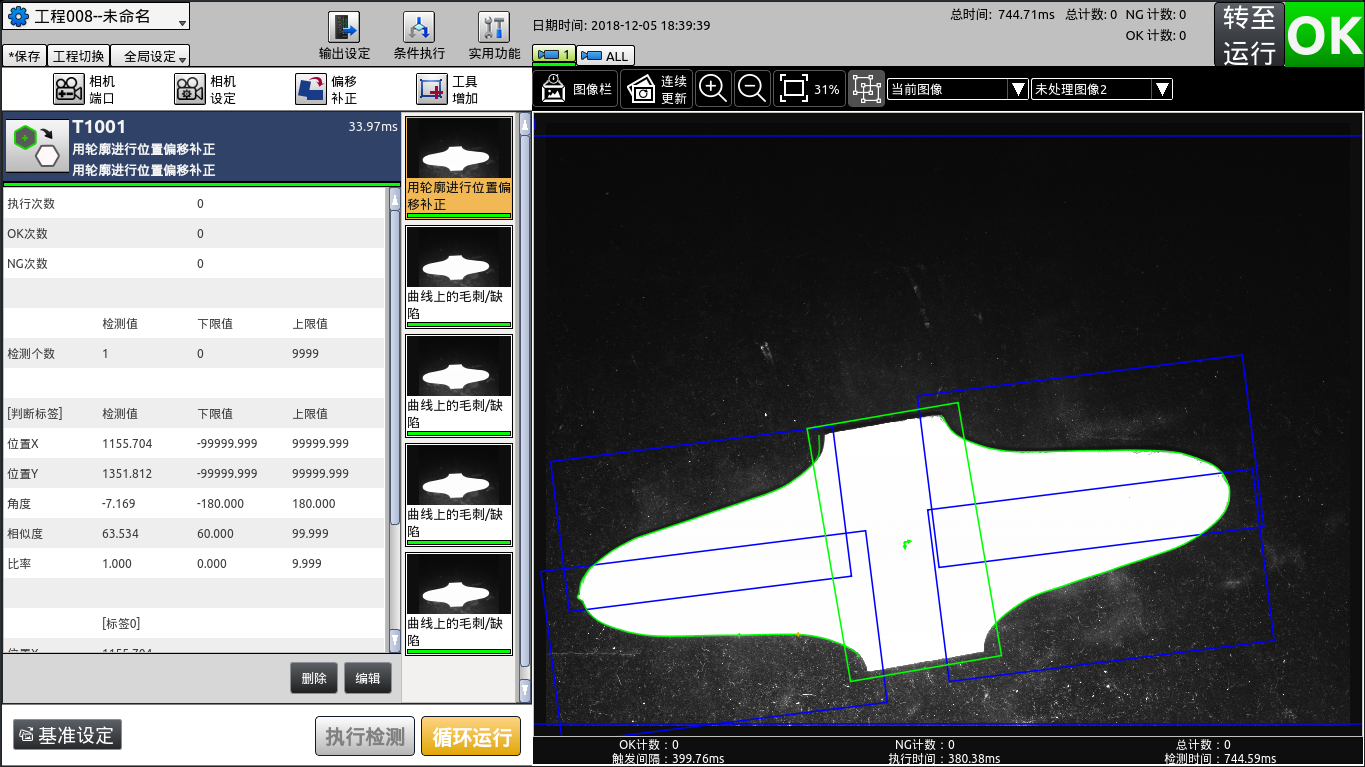Image resolution: width=1365 pixels, height=767 pixels.
Task: Click the 日期时间 date time readout
Action: [621, 25]
